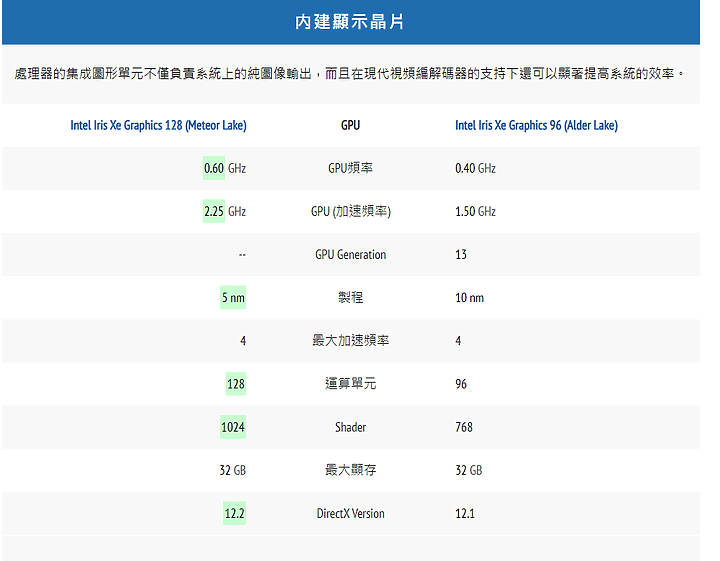Select the highlighted 12.2 DirectX value

235,513
